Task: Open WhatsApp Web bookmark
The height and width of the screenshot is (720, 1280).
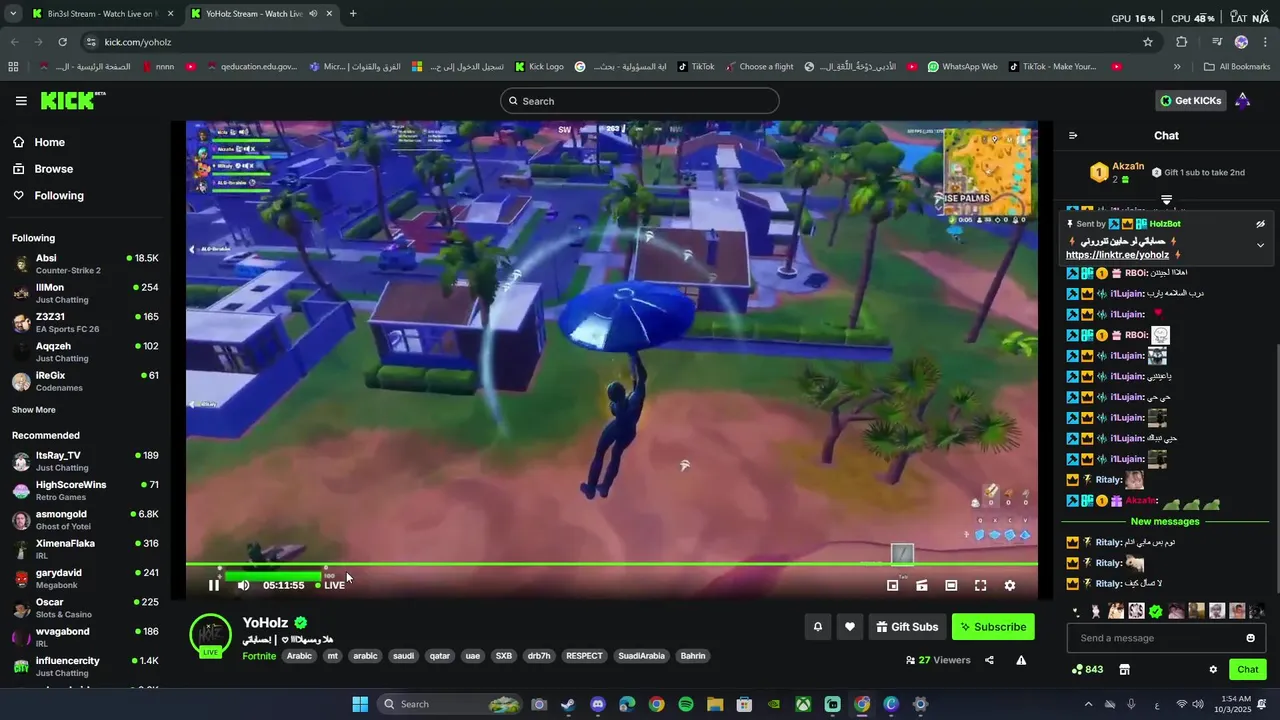Action: click(x=962, y=67)
